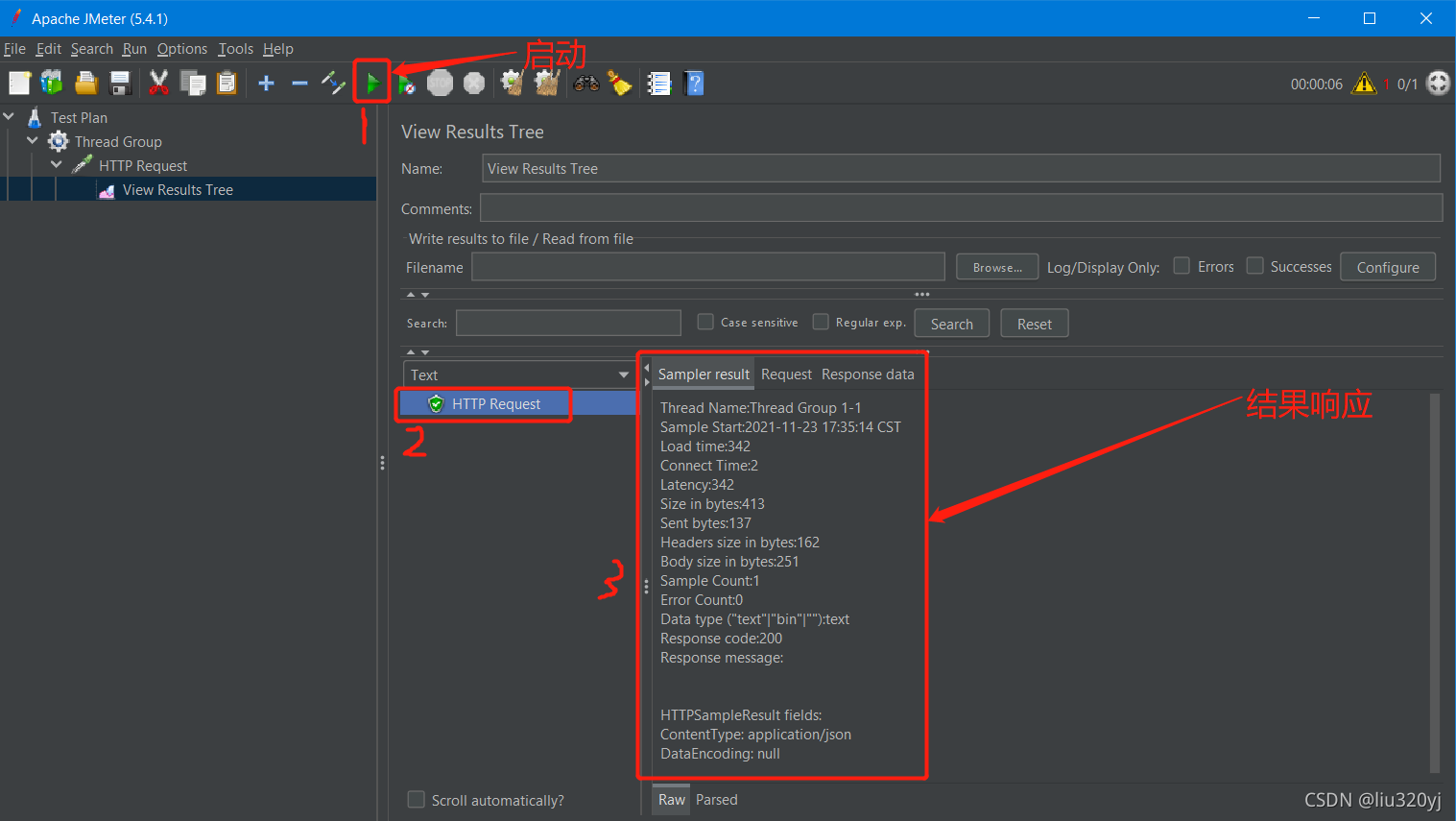Click the Copy icon in toolbar
Image resolution: width=1456 pixels, height=821 pixels.
point(193,84)
